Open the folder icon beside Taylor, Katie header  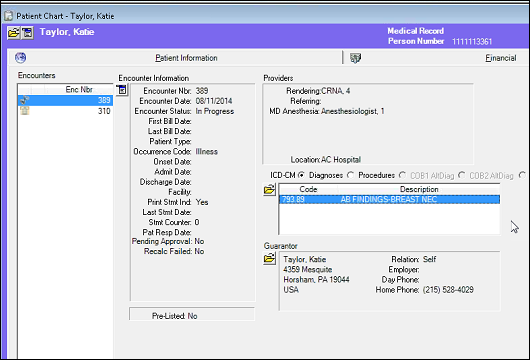coord(14,33)
